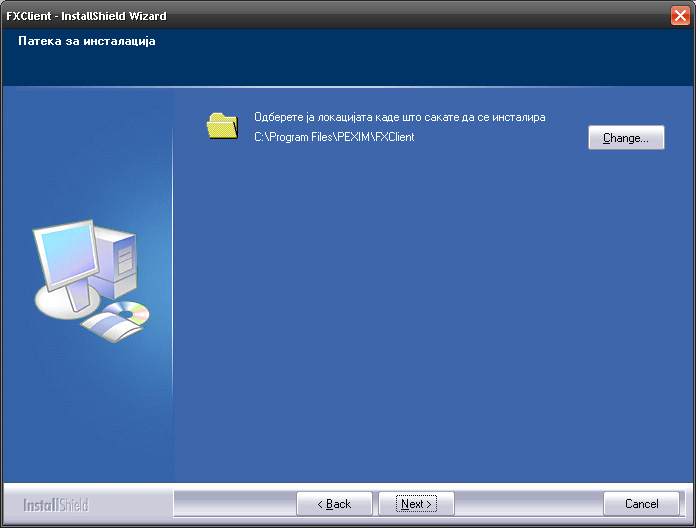
Task: Click the InstallShield logo at bottom left
Action: 56,505
